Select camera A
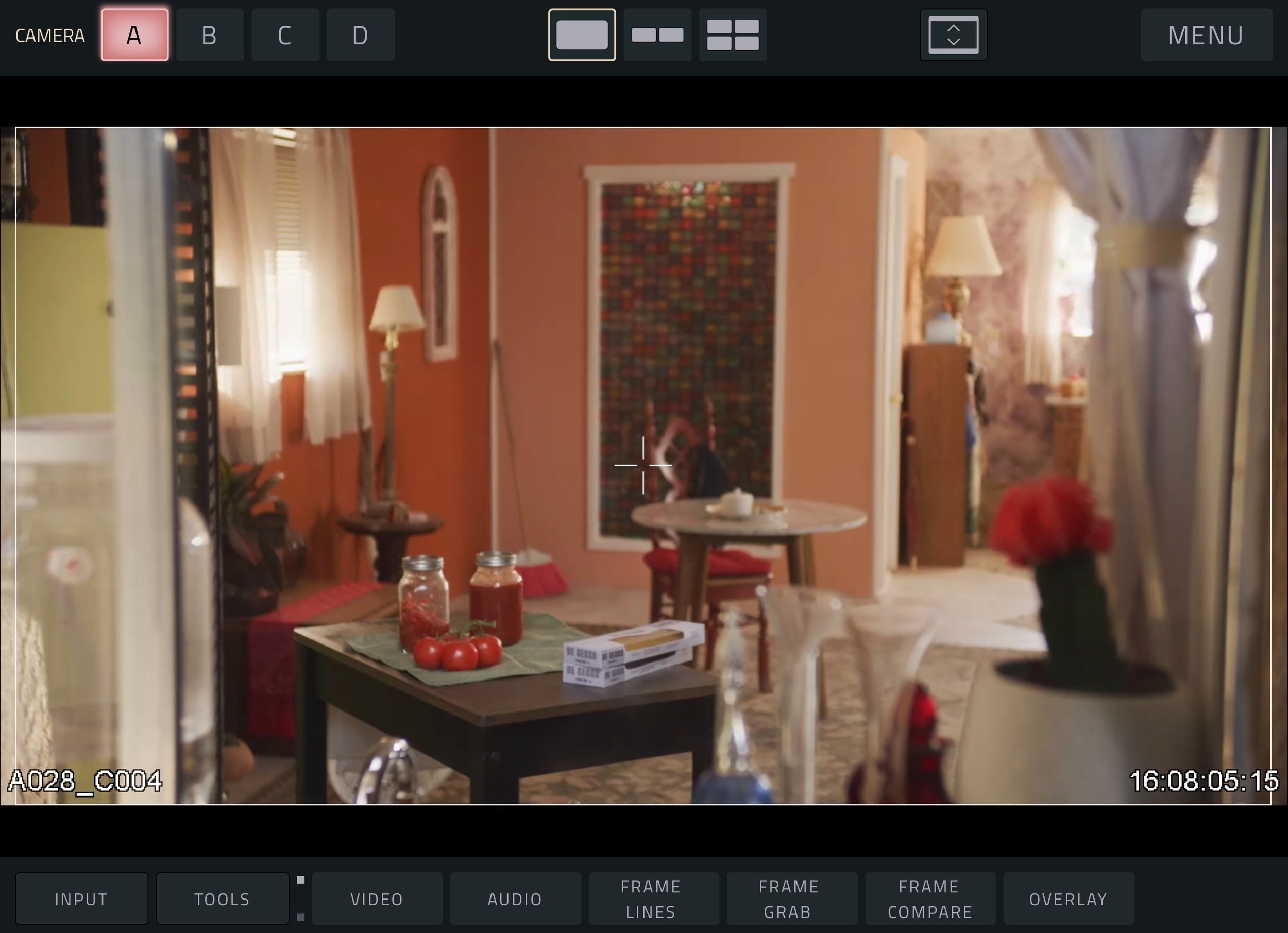The width and height of the screenshot is (1288, 933). coord(134,35)
